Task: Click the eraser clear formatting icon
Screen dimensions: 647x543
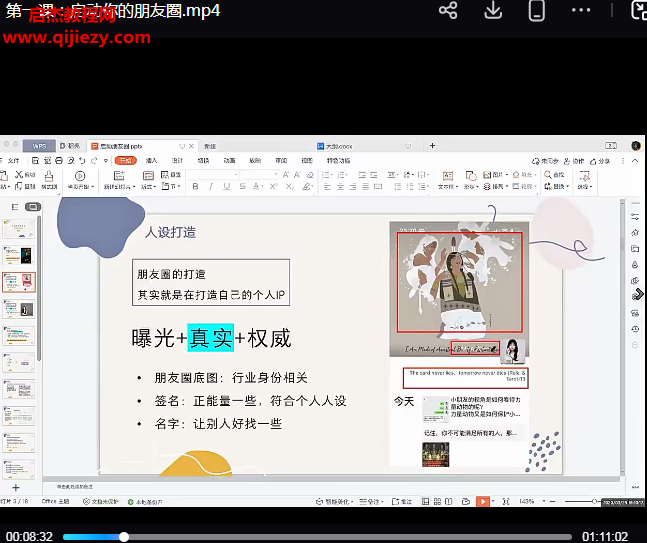Action: [310, 175]
